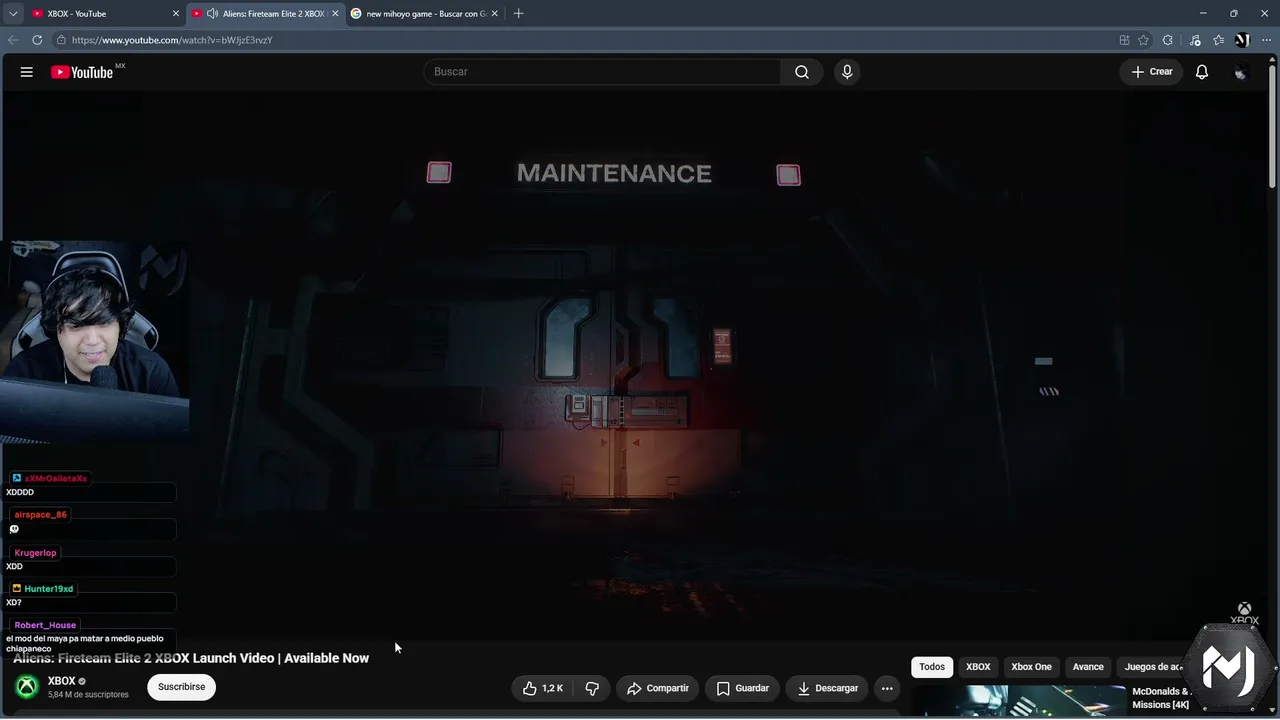Focus the Buscar search field
Viewport: 1280px width, 720px height.
(602, 72)
